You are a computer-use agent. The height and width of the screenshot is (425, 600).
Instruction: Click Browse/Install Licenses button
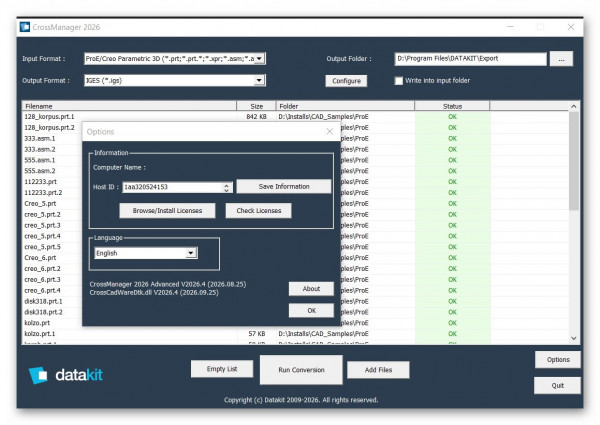click(x=167, y=211)
